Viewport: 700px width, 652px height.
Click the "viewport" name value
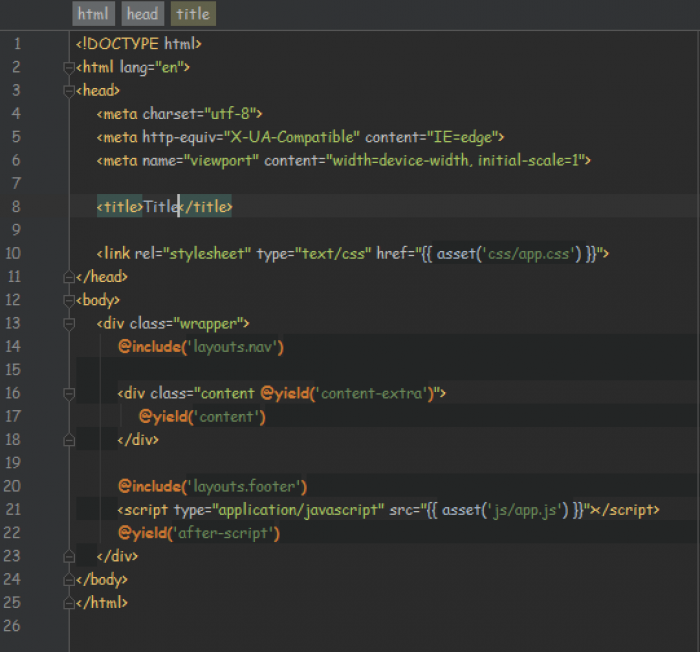(221, 160)
